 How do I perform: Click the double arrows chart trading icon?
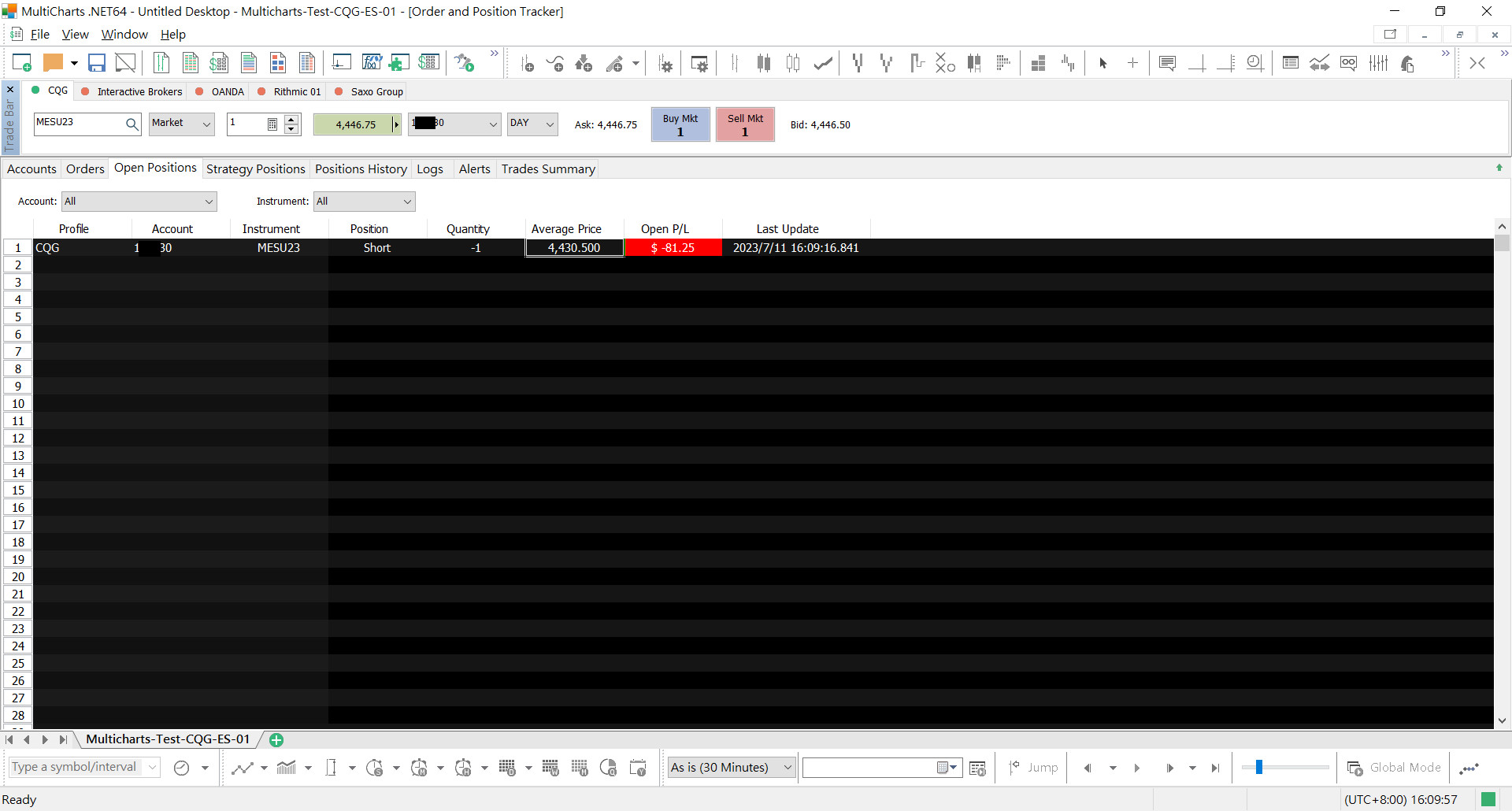[x=1319, y=64]
